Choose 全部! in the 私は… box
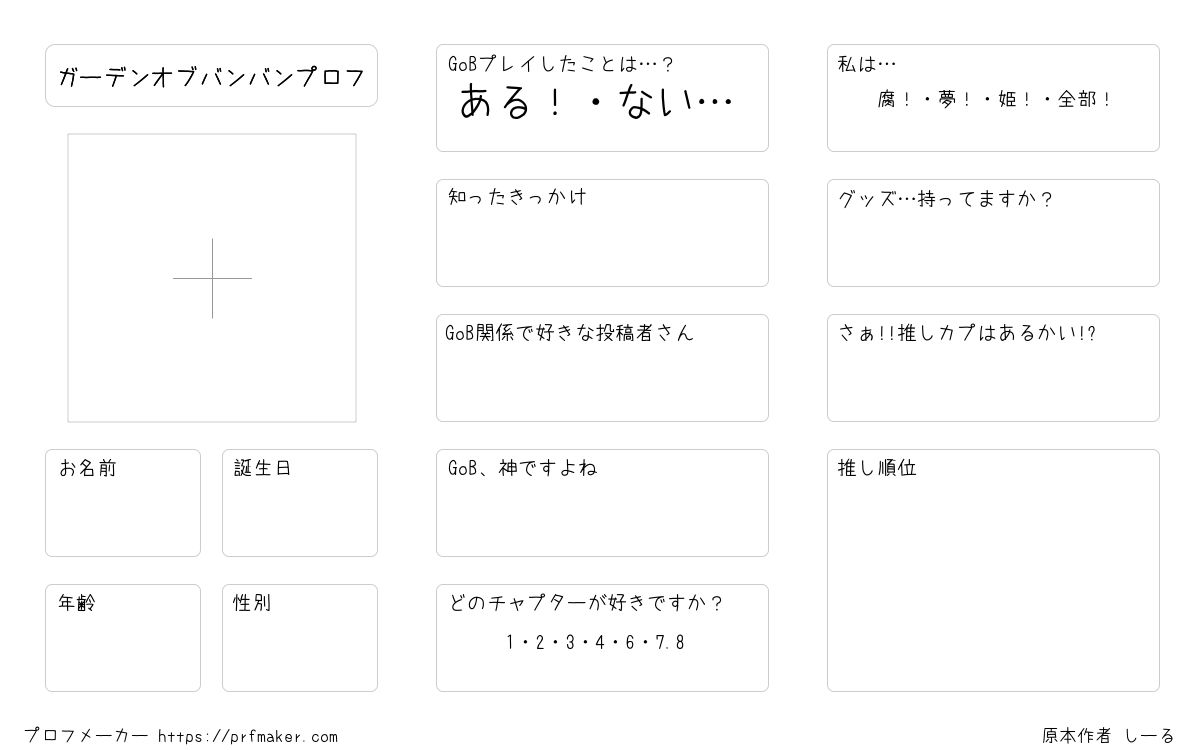Image resolution: width=1200 pixels, height=750 pixels. (x=1084, y=100)
